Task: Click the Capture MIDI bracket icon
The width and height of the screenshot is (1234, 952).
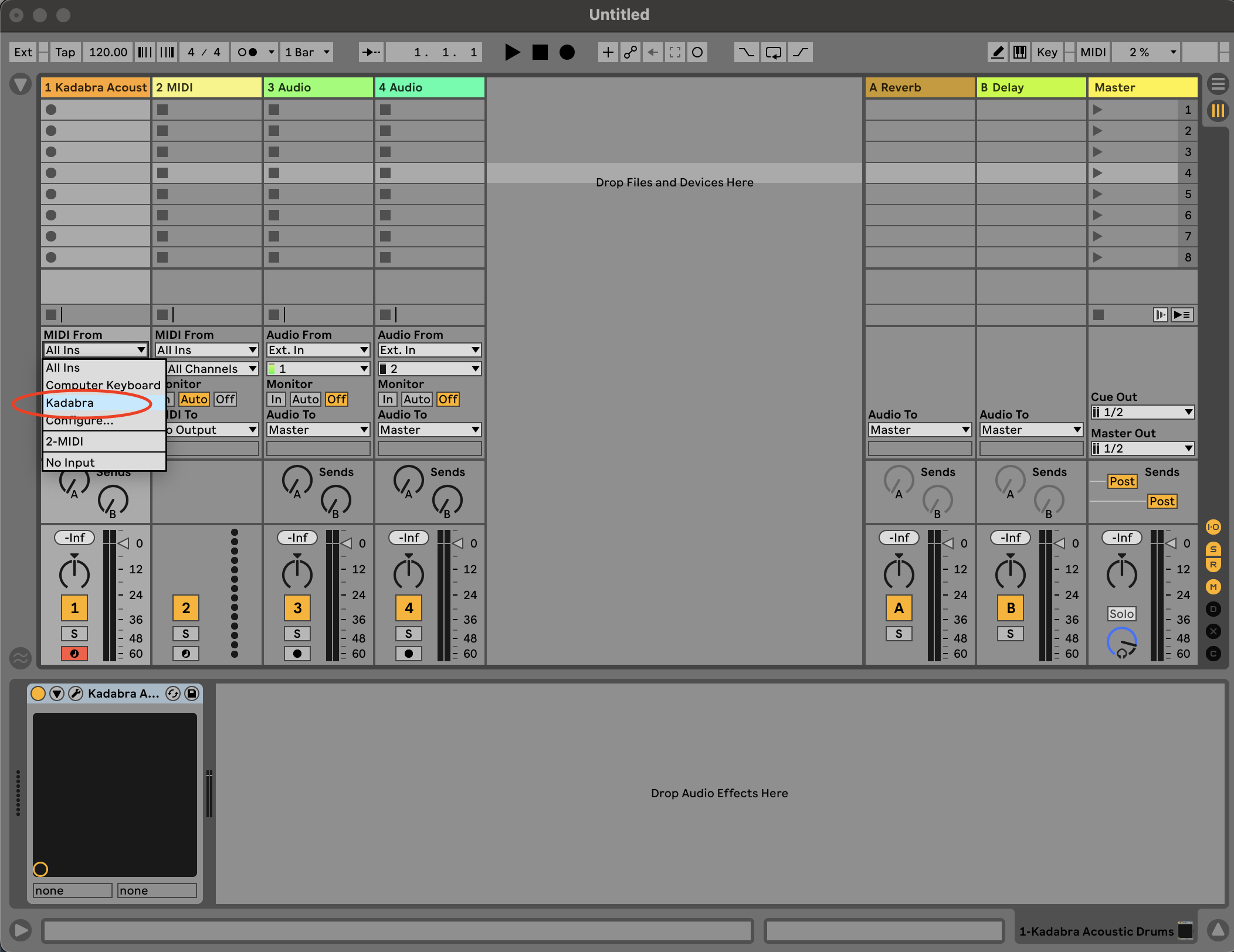Action: 675,52
